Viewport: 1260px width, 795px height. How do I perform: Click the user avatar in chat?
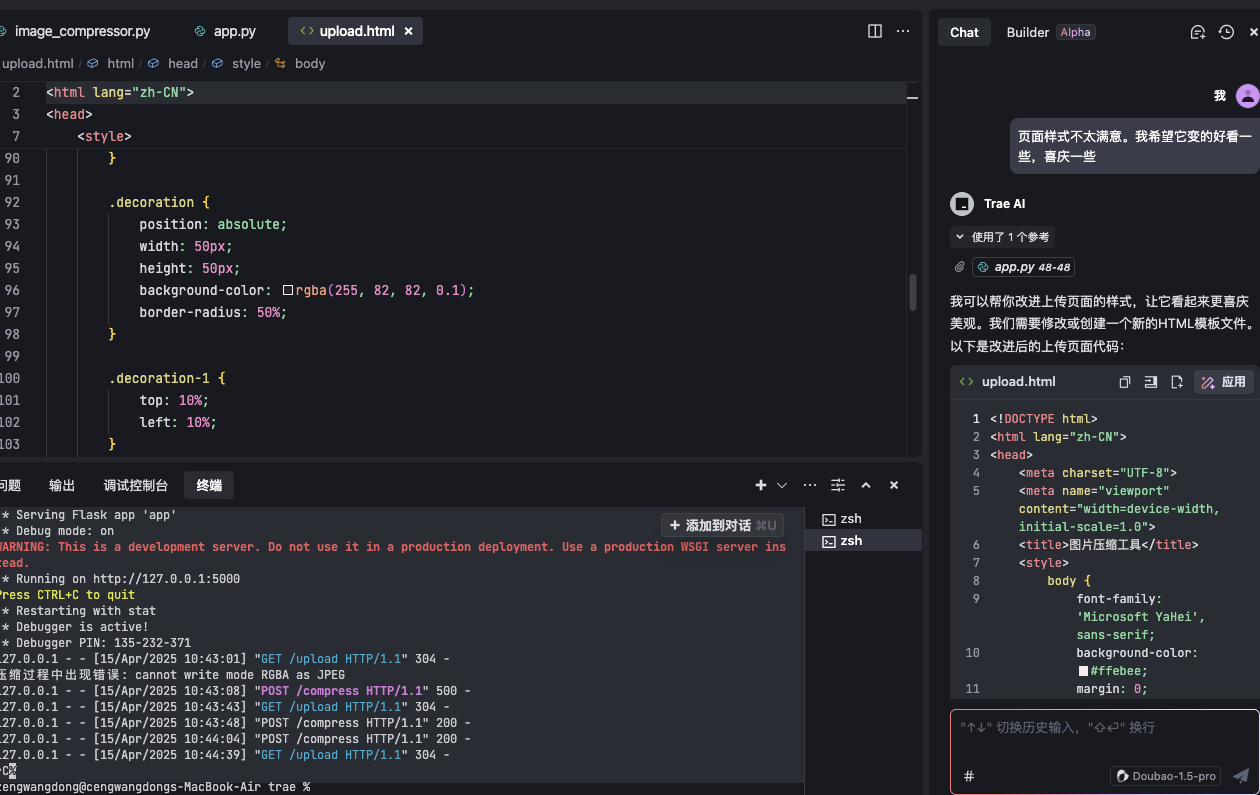coord(1247,96)
